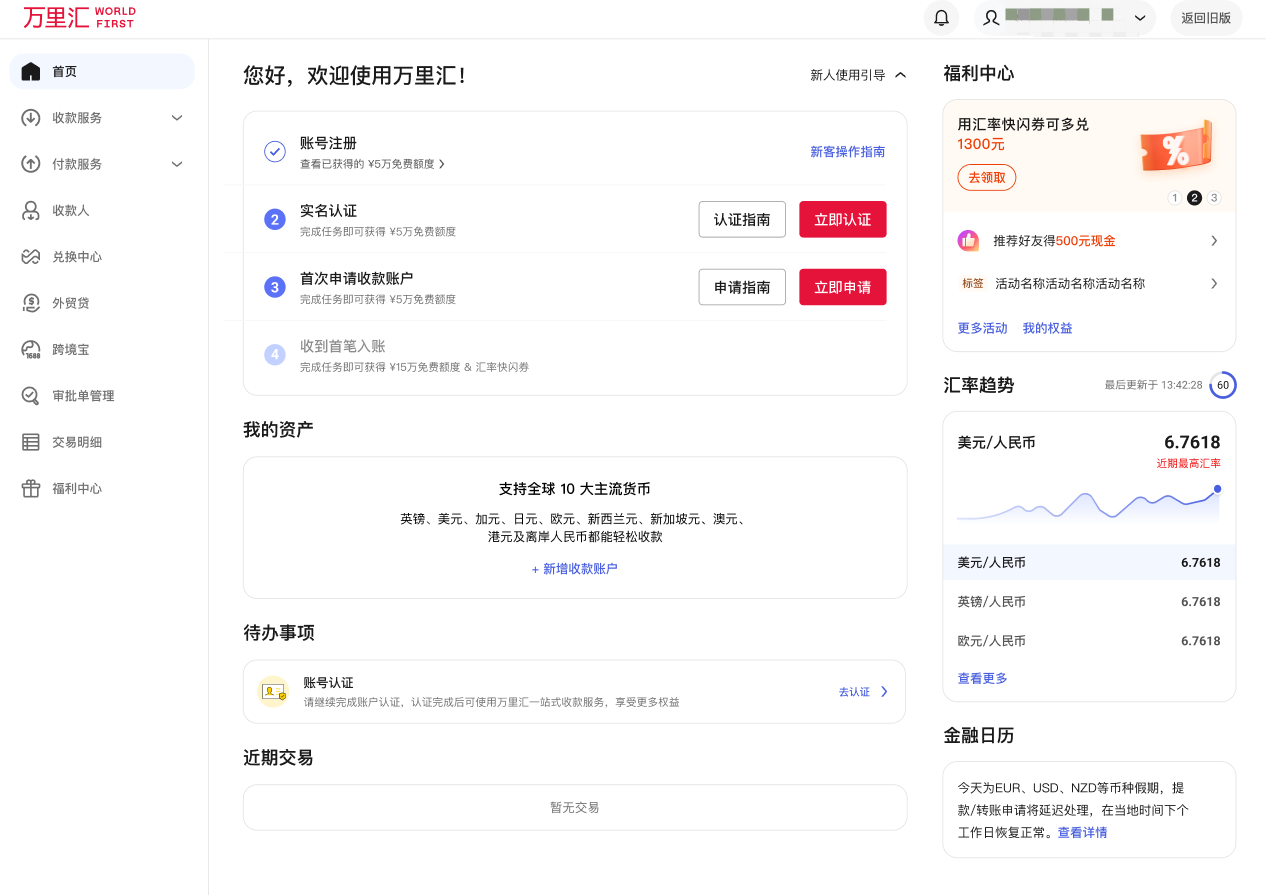Click 去认证 link in 待办事项
Viewport: 1266px width, 895px height.
[x=854, y=692]
